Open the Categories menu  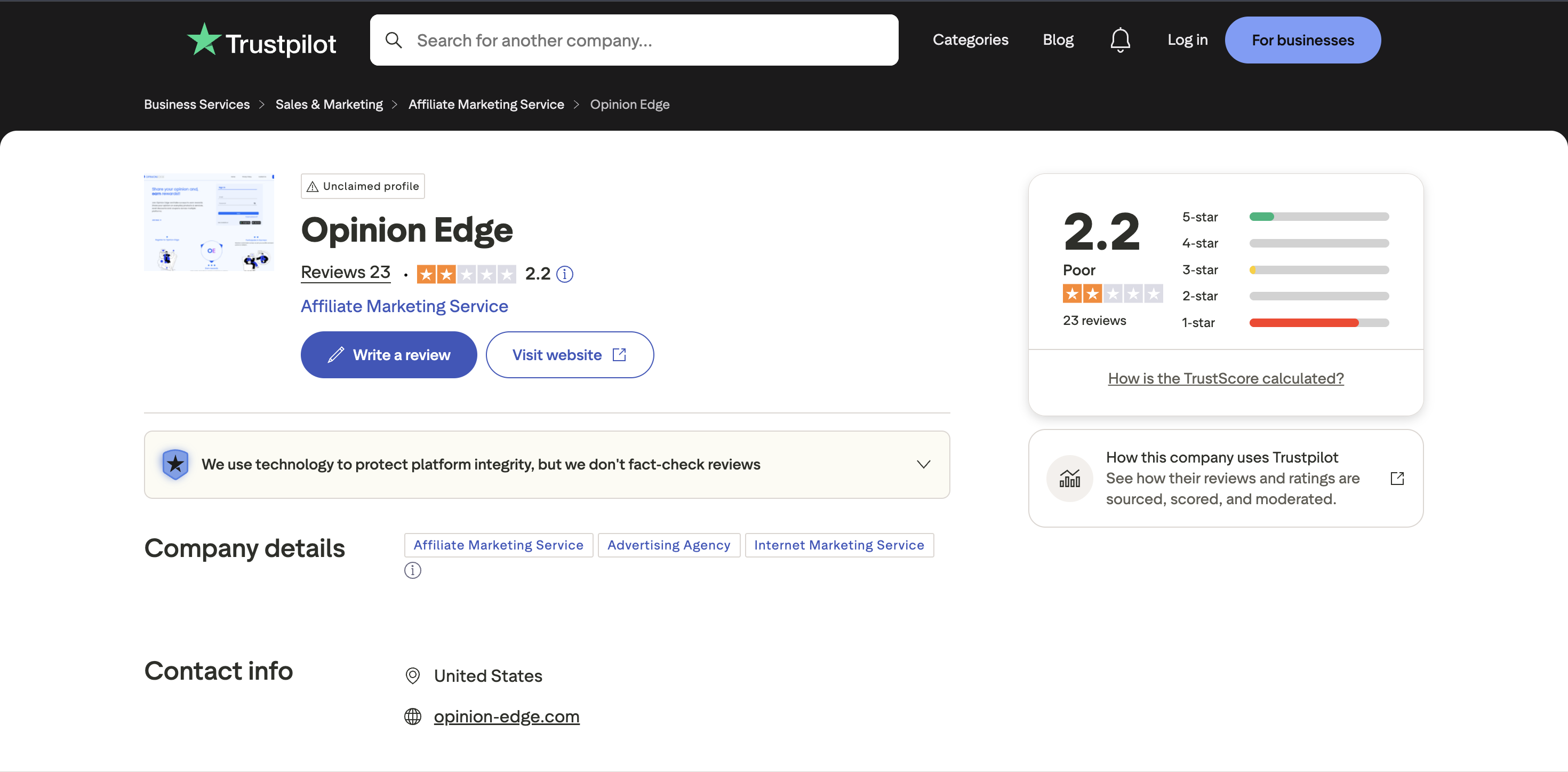(970, 39)
